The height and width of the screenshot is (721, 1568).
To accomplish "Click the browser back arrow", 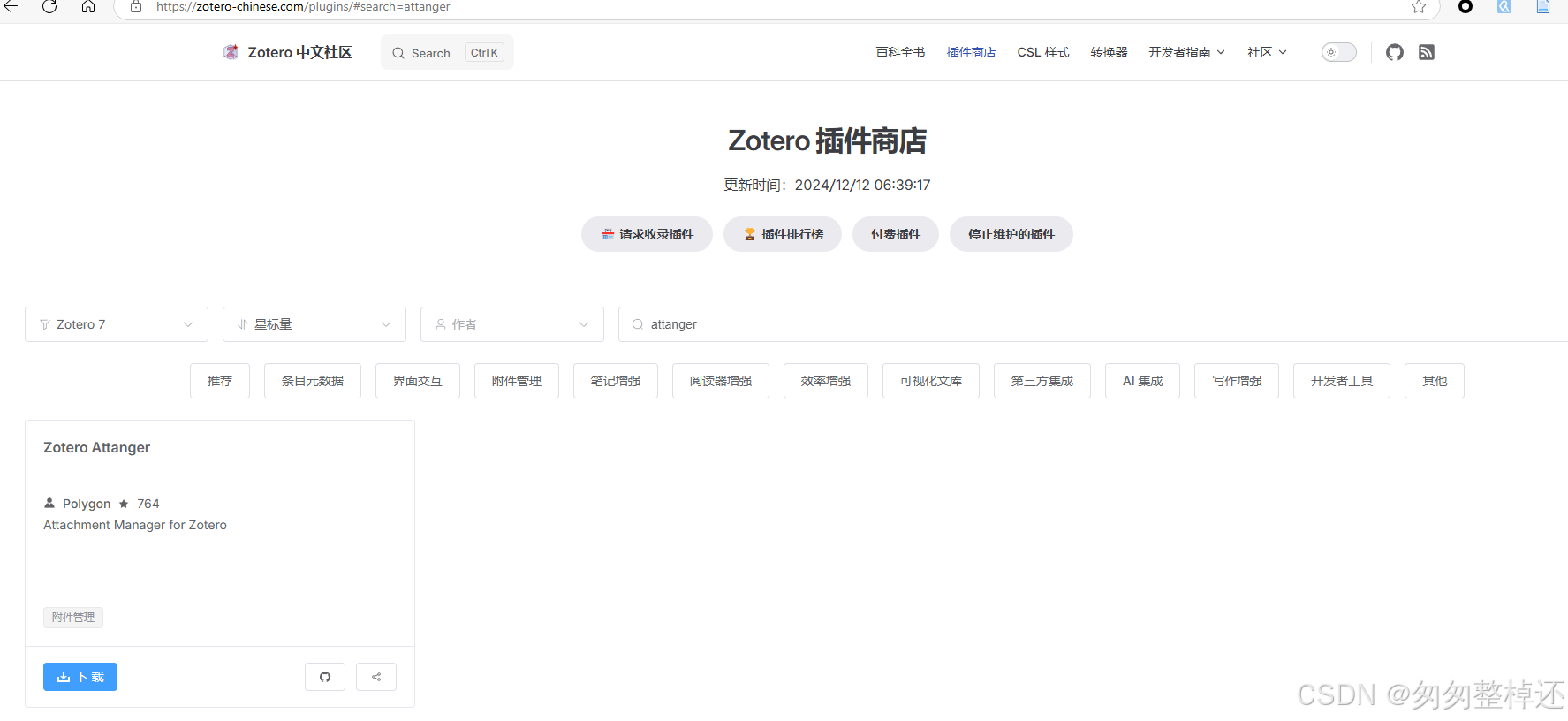I will 11,6.
